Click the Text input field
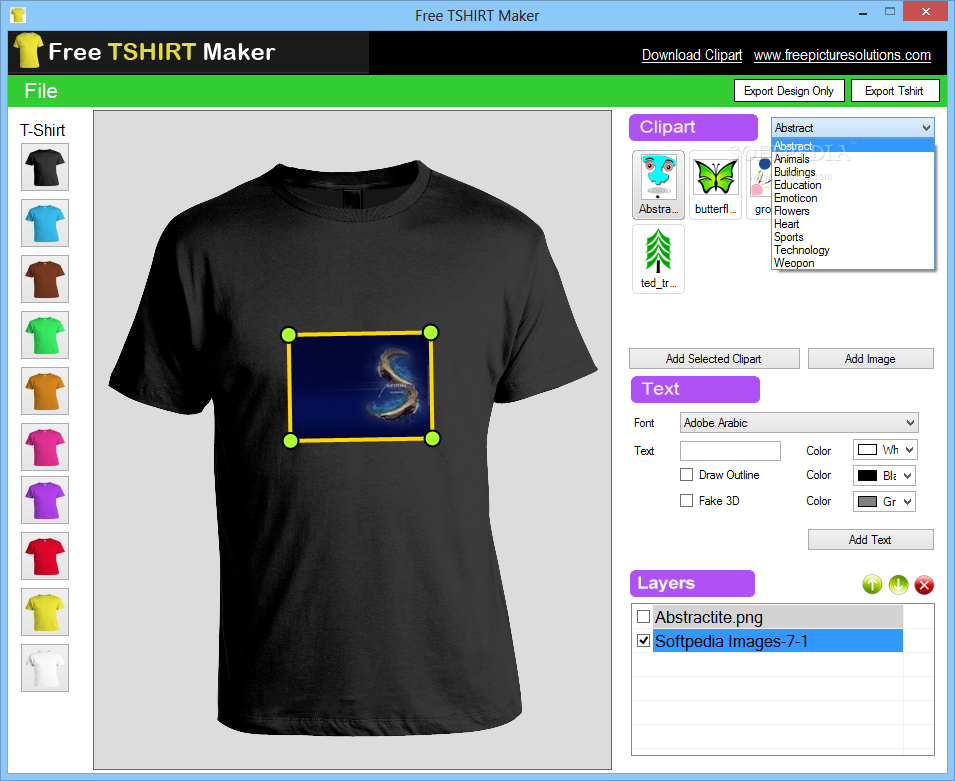 [730, 451]
